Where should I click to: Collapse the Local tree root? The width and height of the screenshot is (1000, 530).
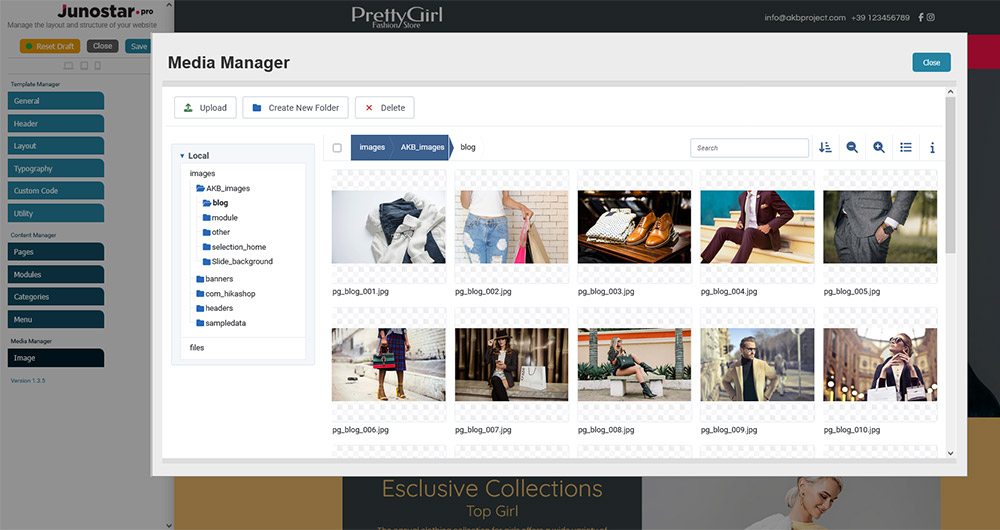point(182,156)
